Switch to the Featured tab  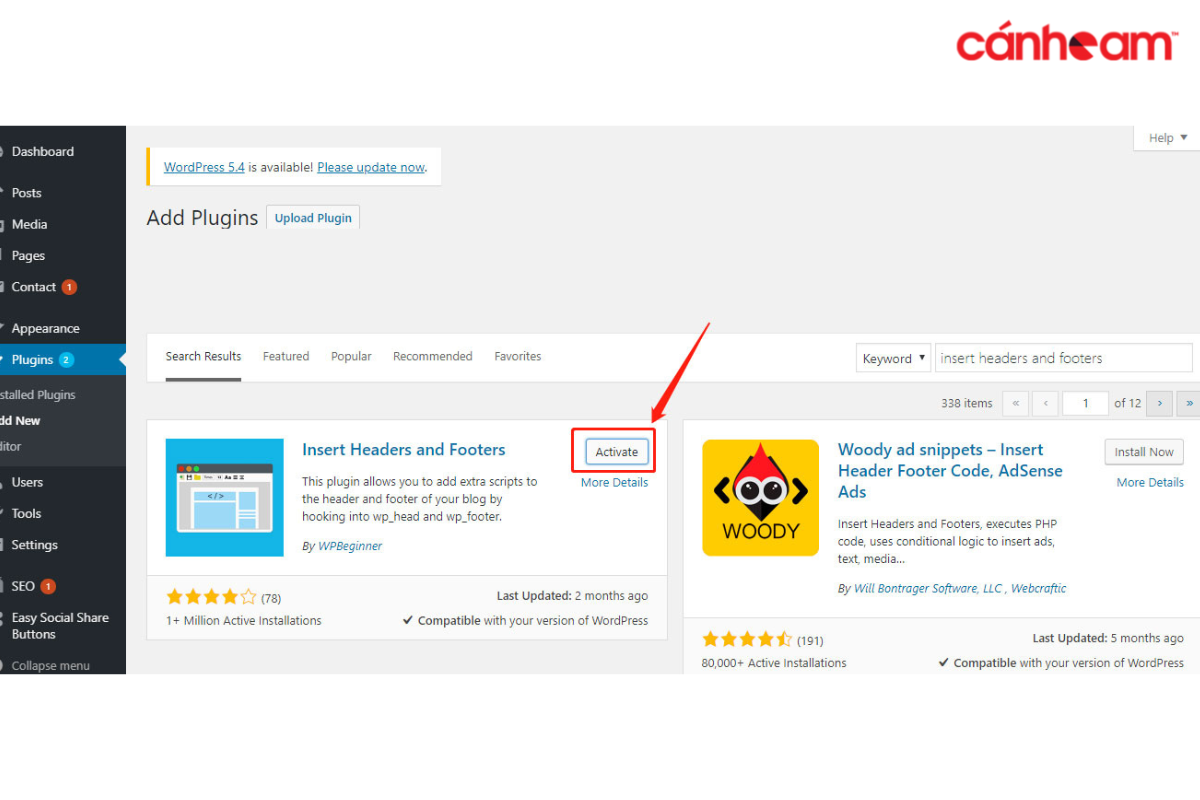286,357
